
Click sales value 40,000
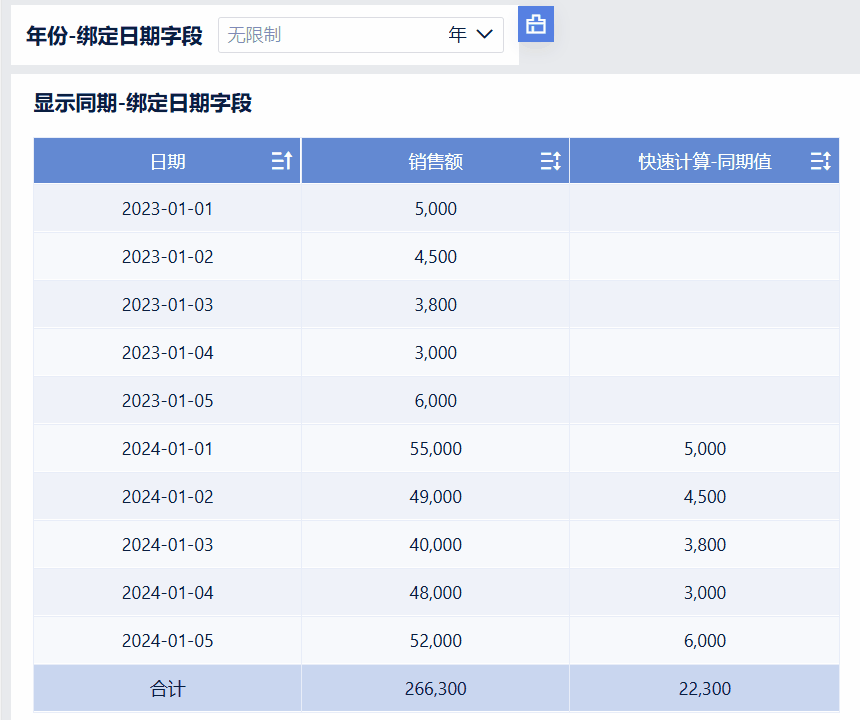click(435, 545)
